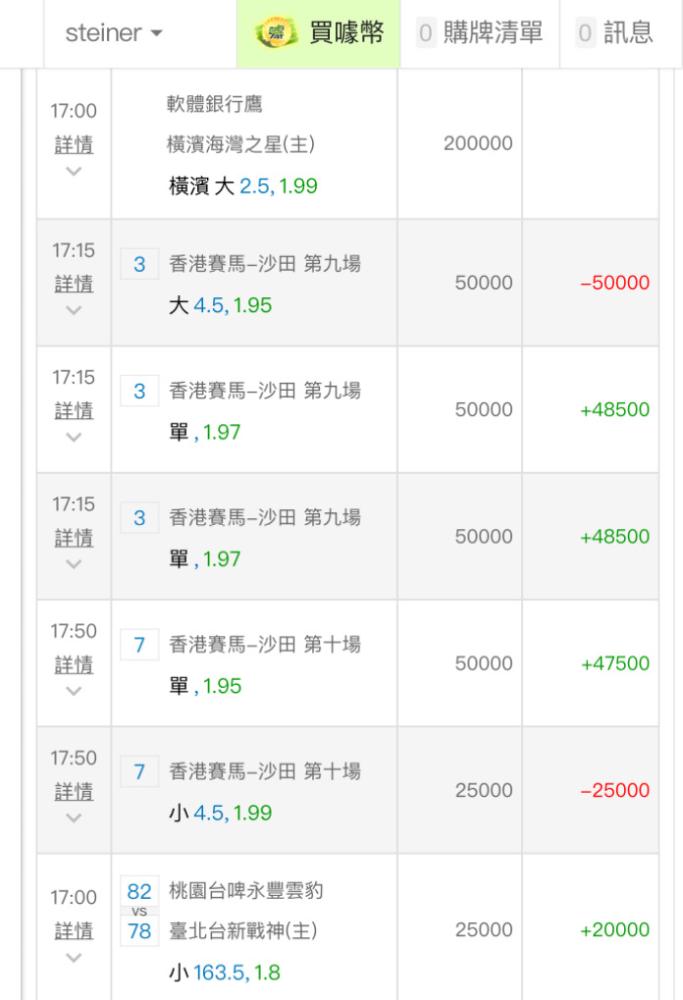Image resolution: width=683 pixels, height=1000 pixels.
Task: Click number 7 badge in 小 4.5 row
Action: (140, 772)
